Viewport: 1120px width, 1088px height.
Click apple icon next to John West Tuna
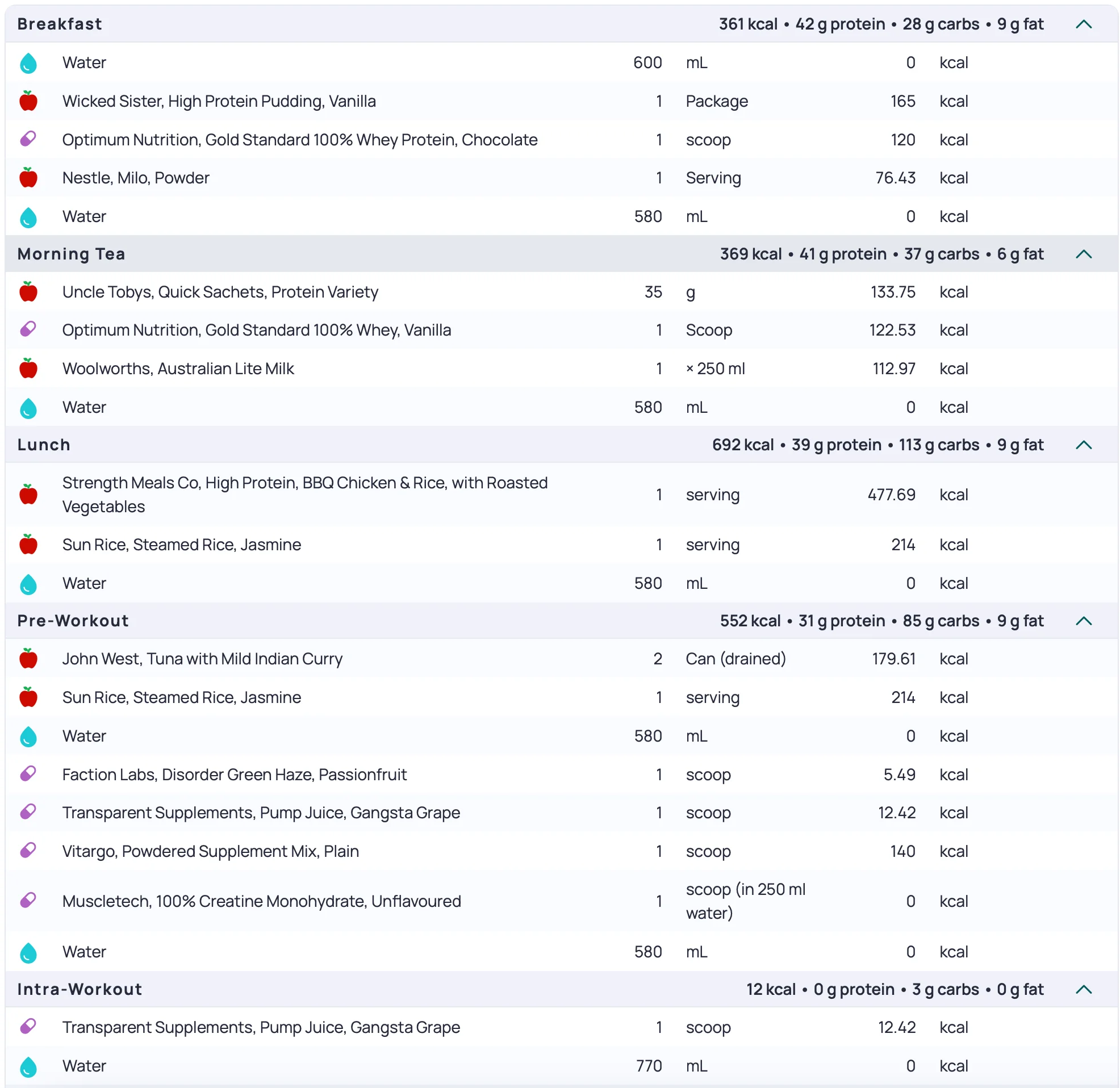click(28, 659)
